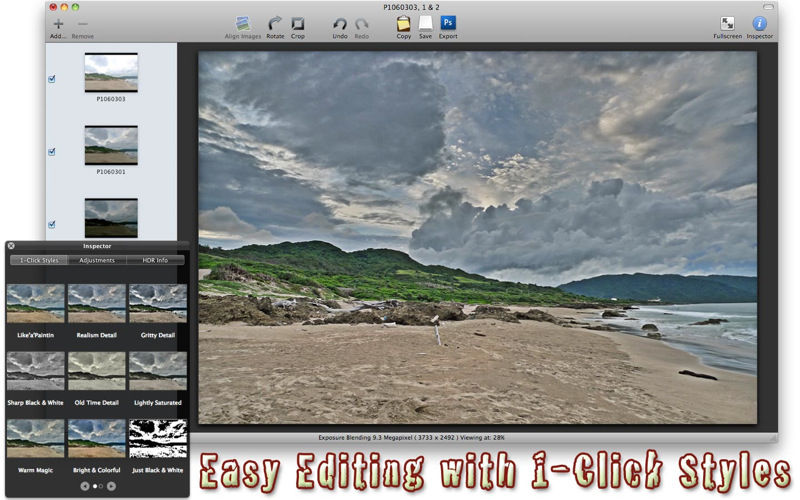Image resolution: width=800 pixels, height=500 pixels.
Task: Go to the previous styles page arrow
Action: pos(85,486)
